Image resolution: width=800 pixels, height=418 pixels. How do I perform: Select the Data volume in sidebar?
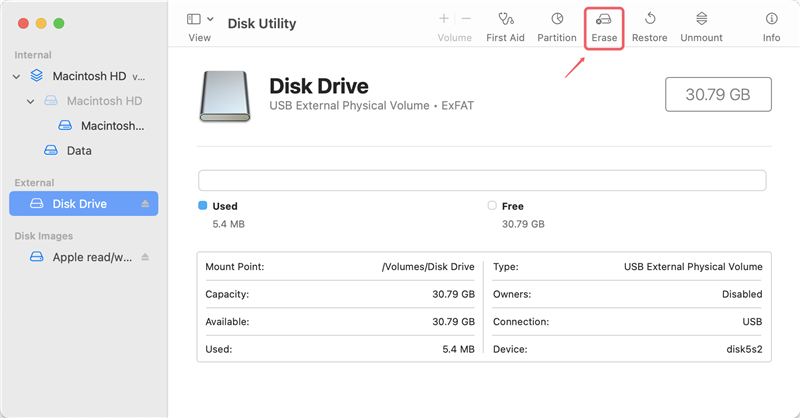[x=78, y=151]
